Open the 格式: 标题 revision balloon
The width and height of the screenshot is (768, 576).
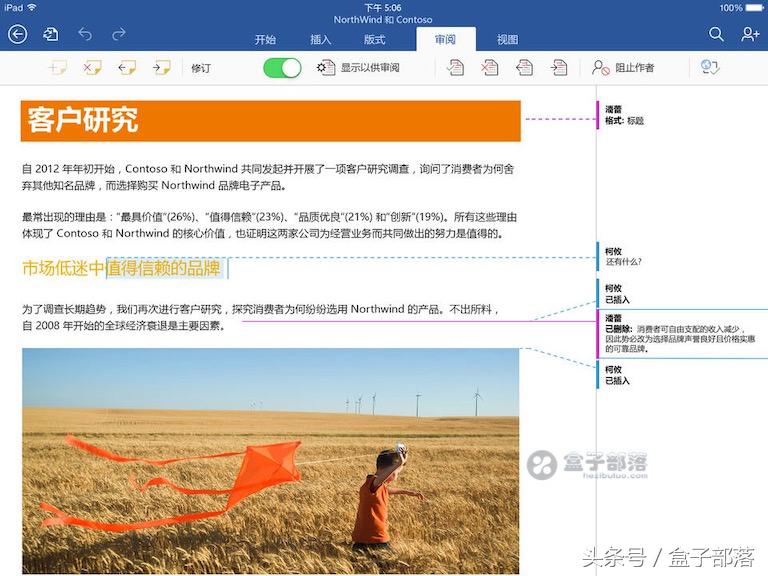click(x=624, y=115)
